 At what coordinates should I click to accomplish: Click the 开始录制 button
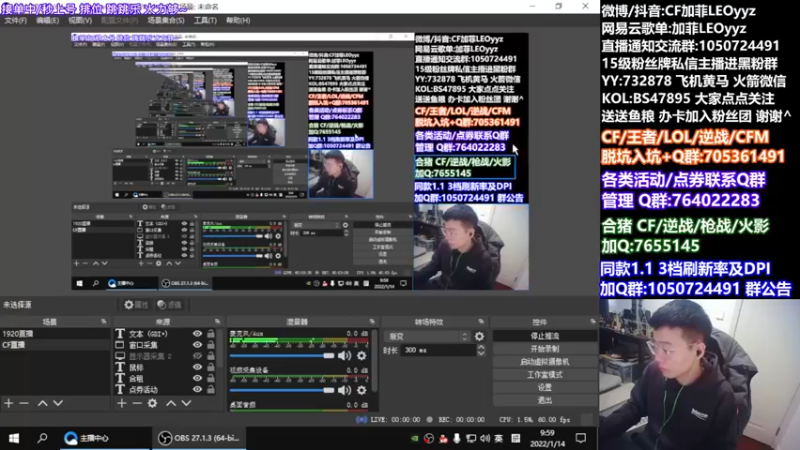click(x=545, y=349)
